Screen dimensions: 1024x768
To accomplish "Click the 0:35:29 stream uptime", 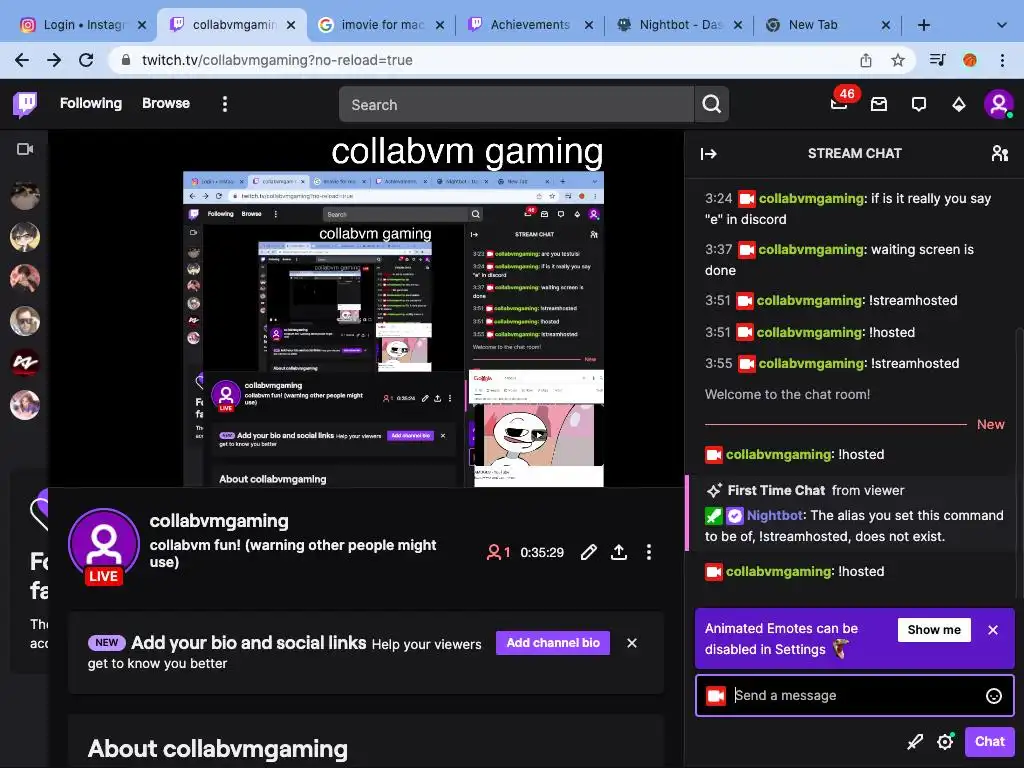I will coord(542,552).
